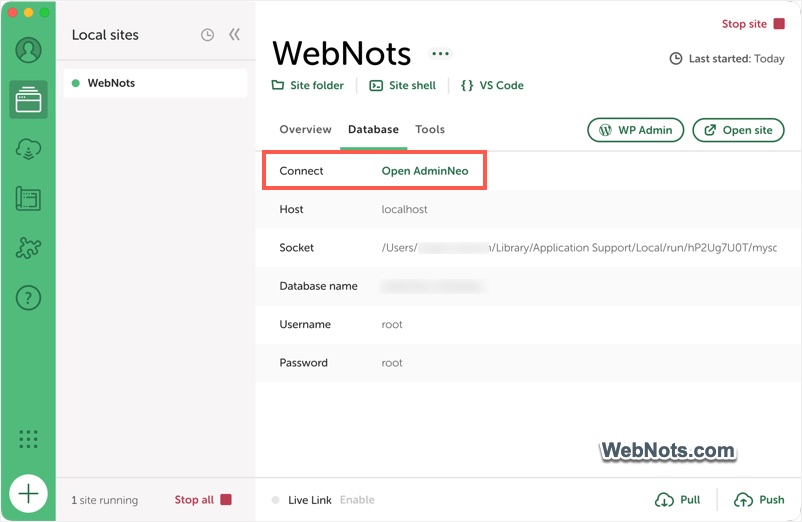Click Open AdminNeo link

click(425, 171)
